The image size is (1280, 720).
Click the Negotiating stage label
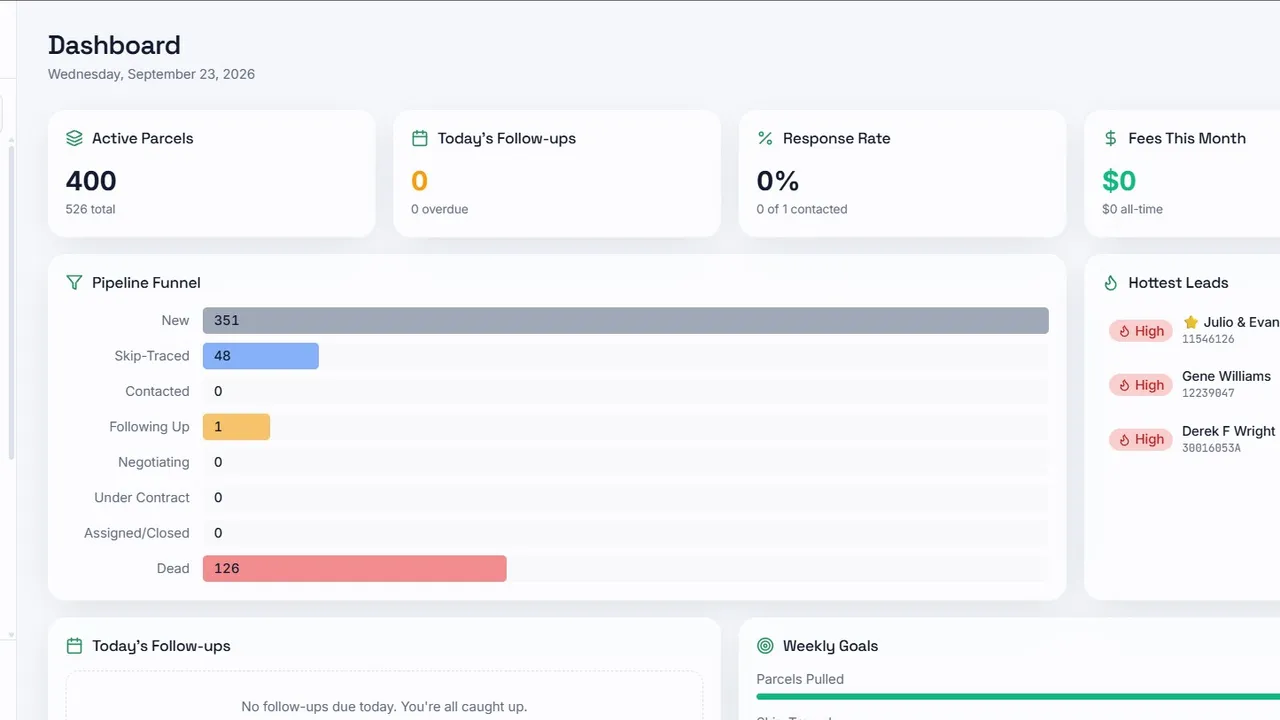coord(154,463)
